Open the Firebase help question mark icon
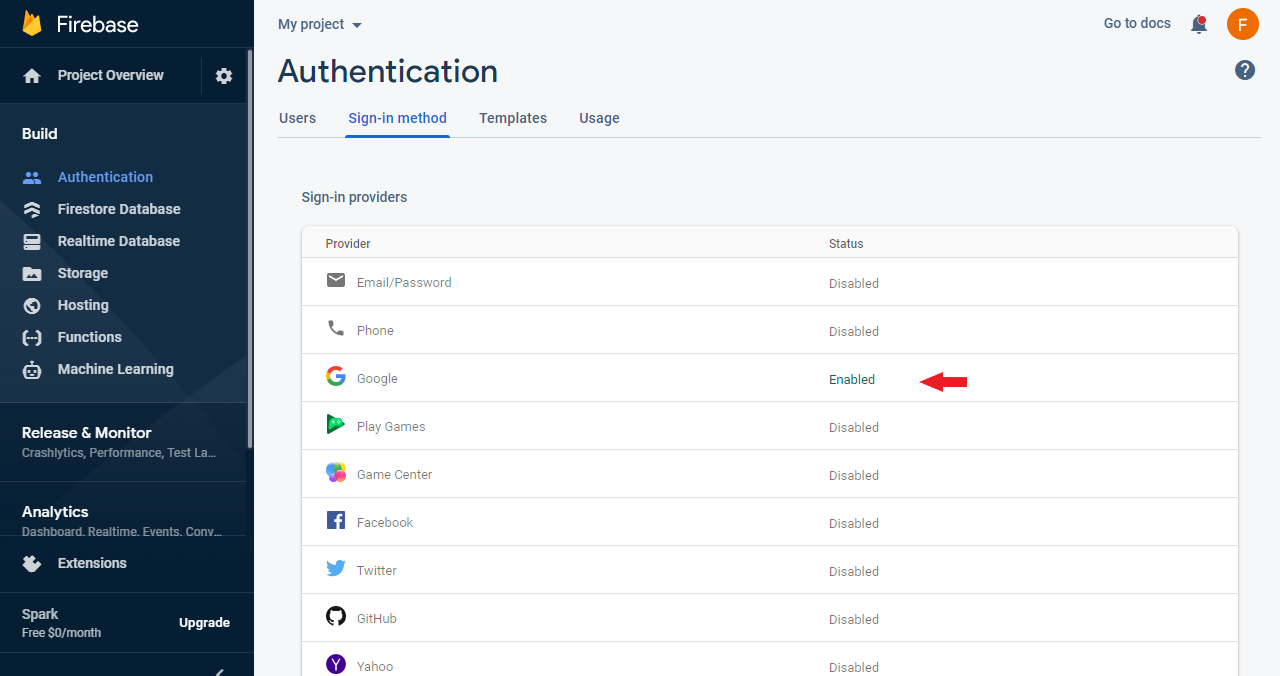Screen dimensions: 1280x676 [x=1244, y=70]
